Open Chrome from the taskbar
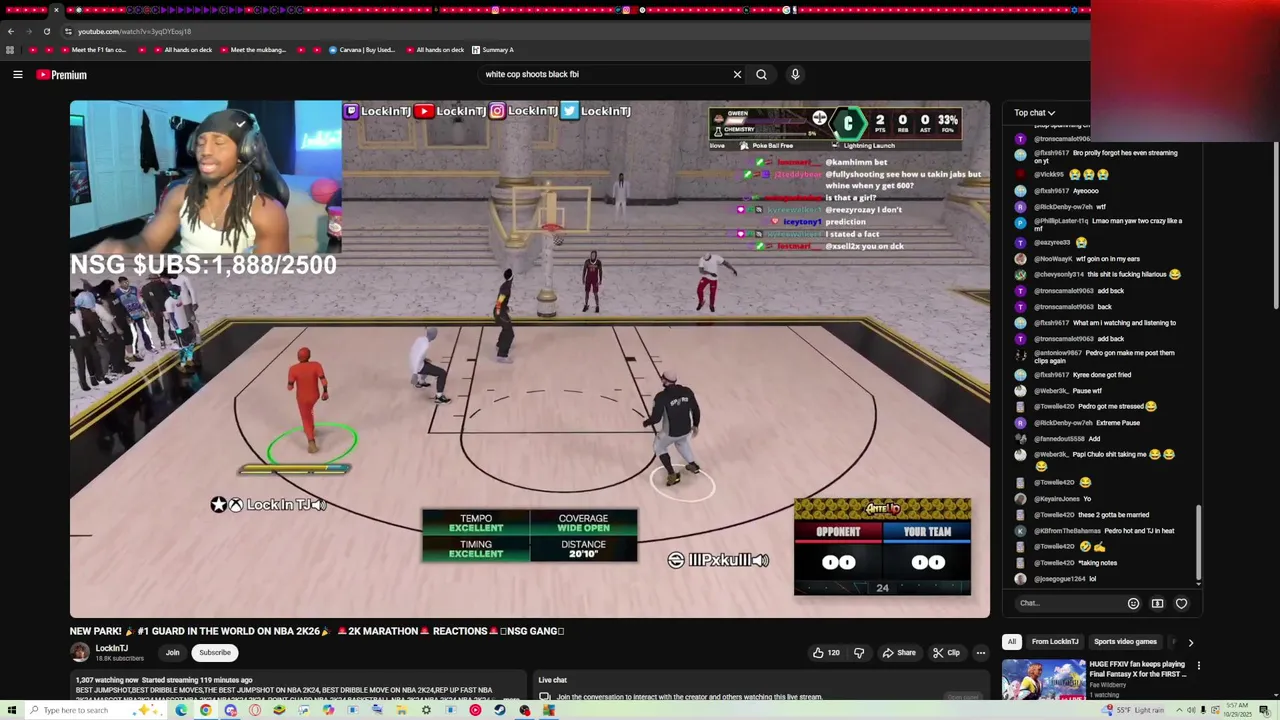Image resolution: width=1280 pixels, height=720 pixels. (x=205, y=710)
